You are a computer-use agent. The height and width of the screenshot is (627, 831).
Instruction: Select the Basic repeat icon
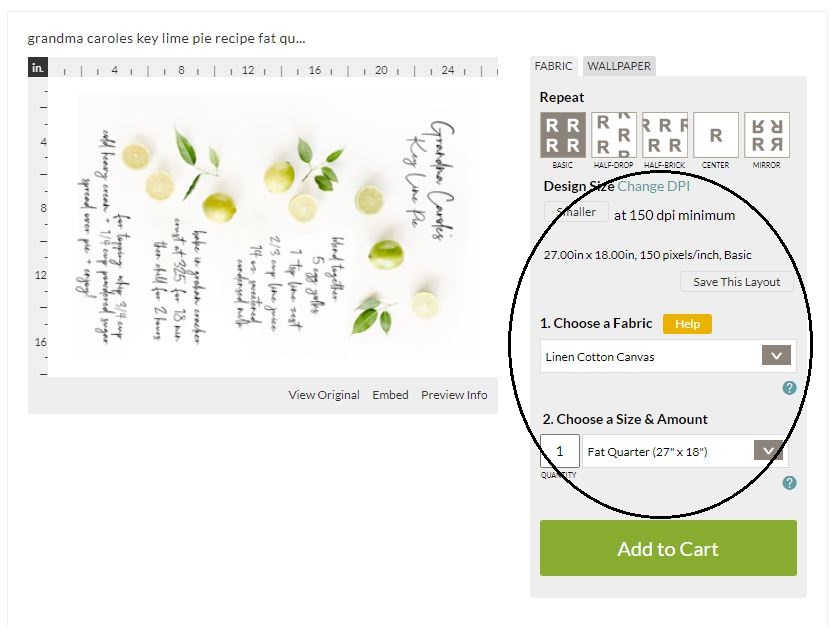pyautogui.click(x=562, y=135)
